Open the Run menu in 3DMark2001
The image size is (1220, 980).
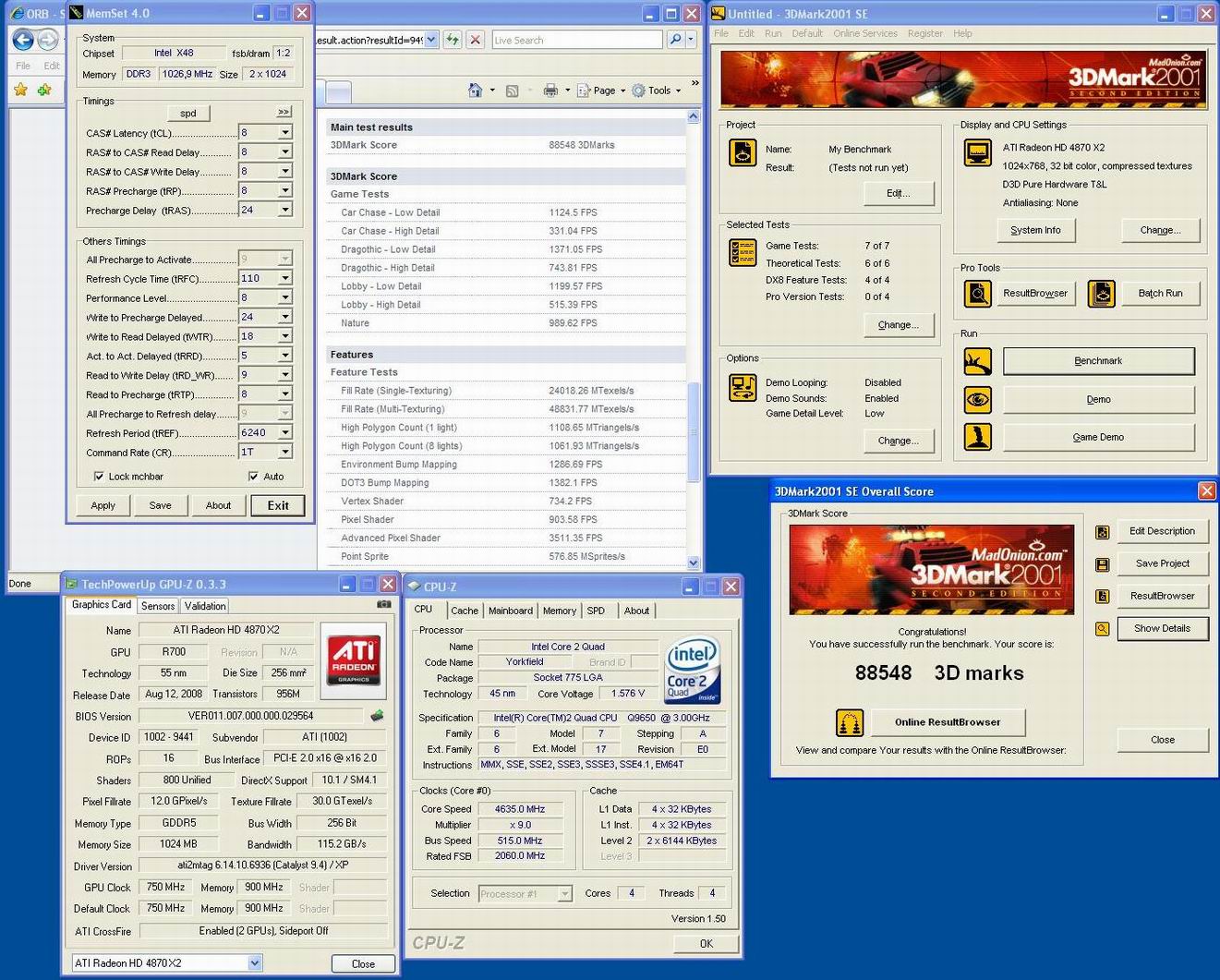tap(773, 33)
